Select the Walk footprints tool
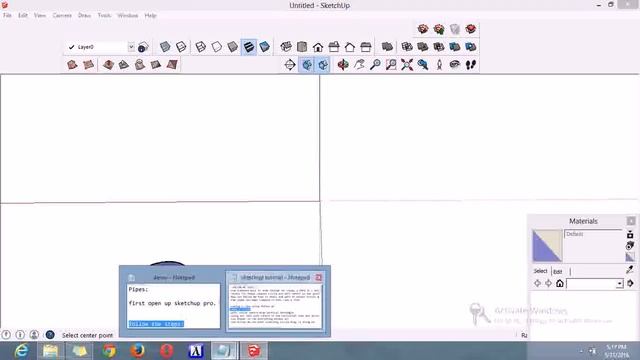640x360 pixels. tap(471, 64)
